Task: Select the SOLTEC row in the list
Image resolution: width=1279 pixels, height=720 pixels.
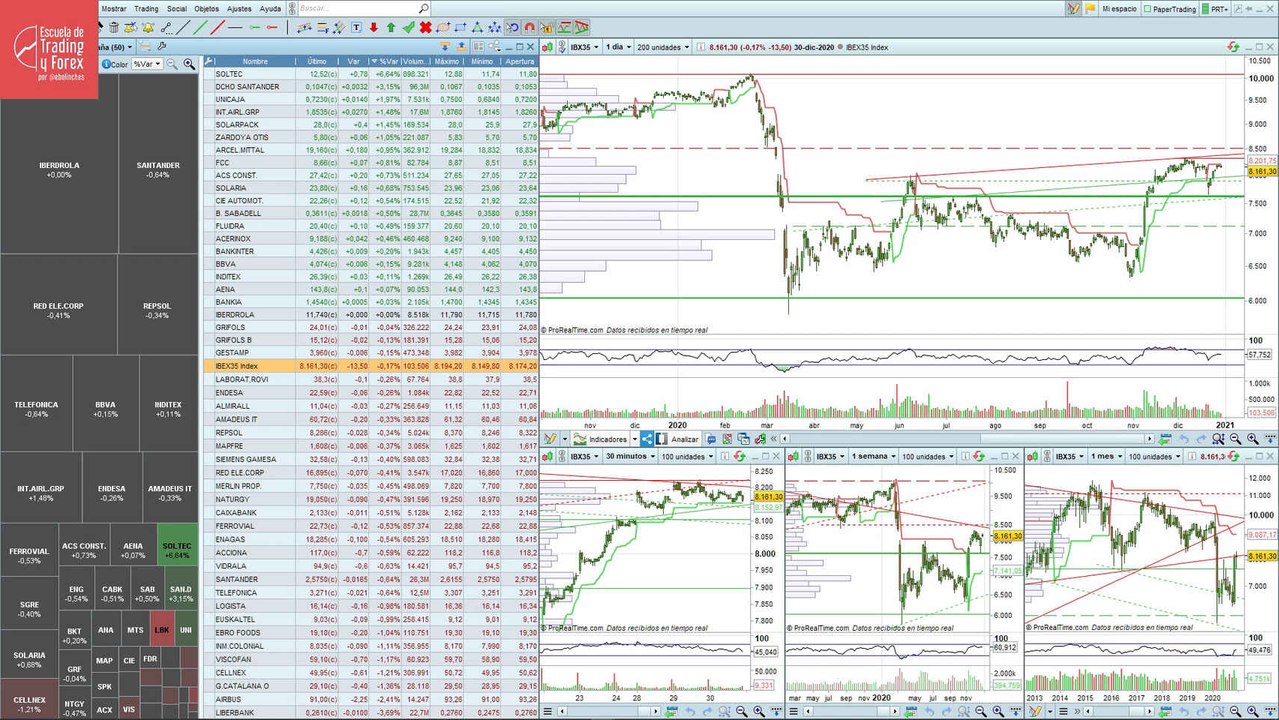Action: click(370, 74)
